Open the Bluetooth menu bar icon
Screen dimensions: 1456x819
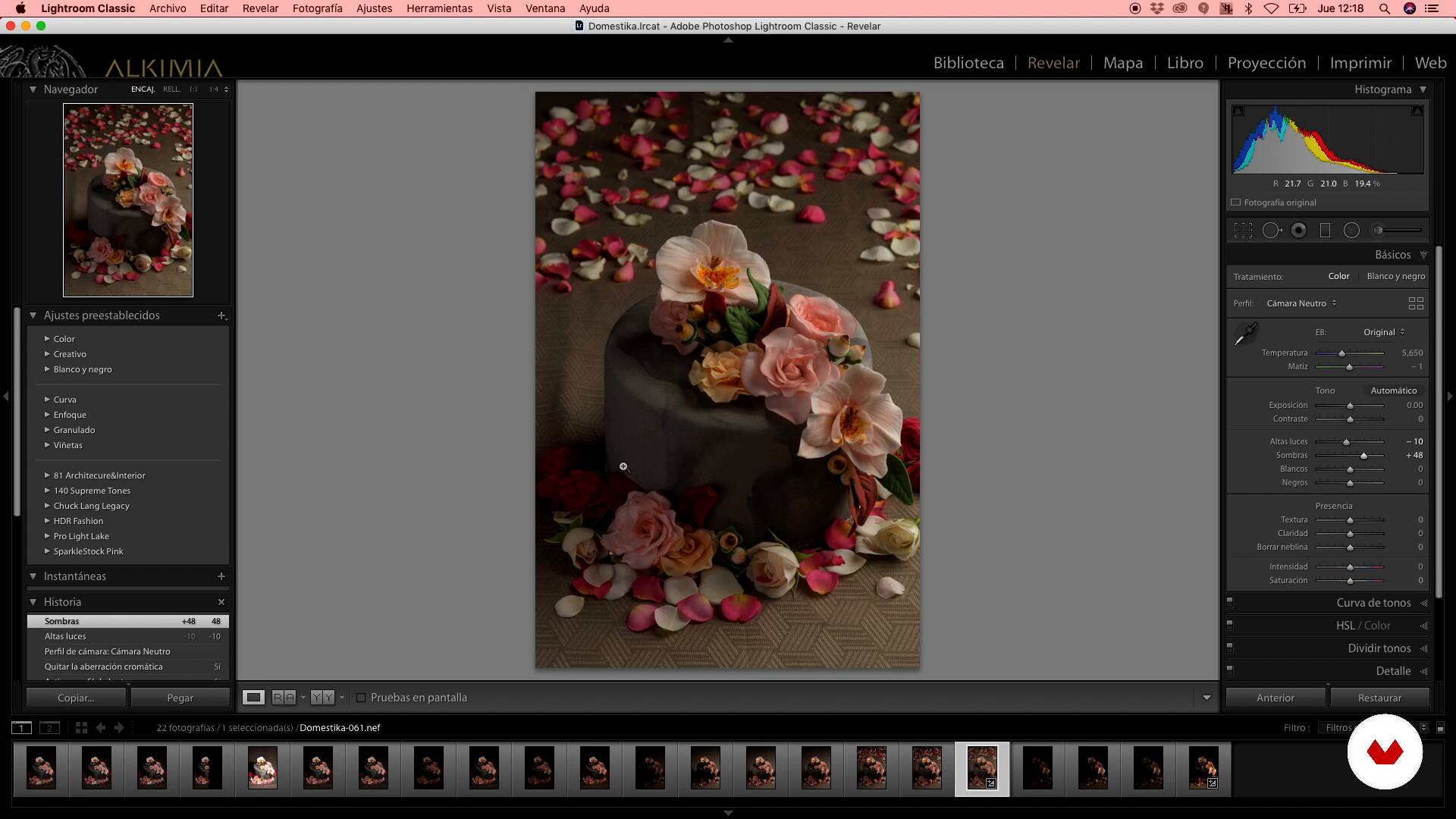click(x=1248, y=8)
